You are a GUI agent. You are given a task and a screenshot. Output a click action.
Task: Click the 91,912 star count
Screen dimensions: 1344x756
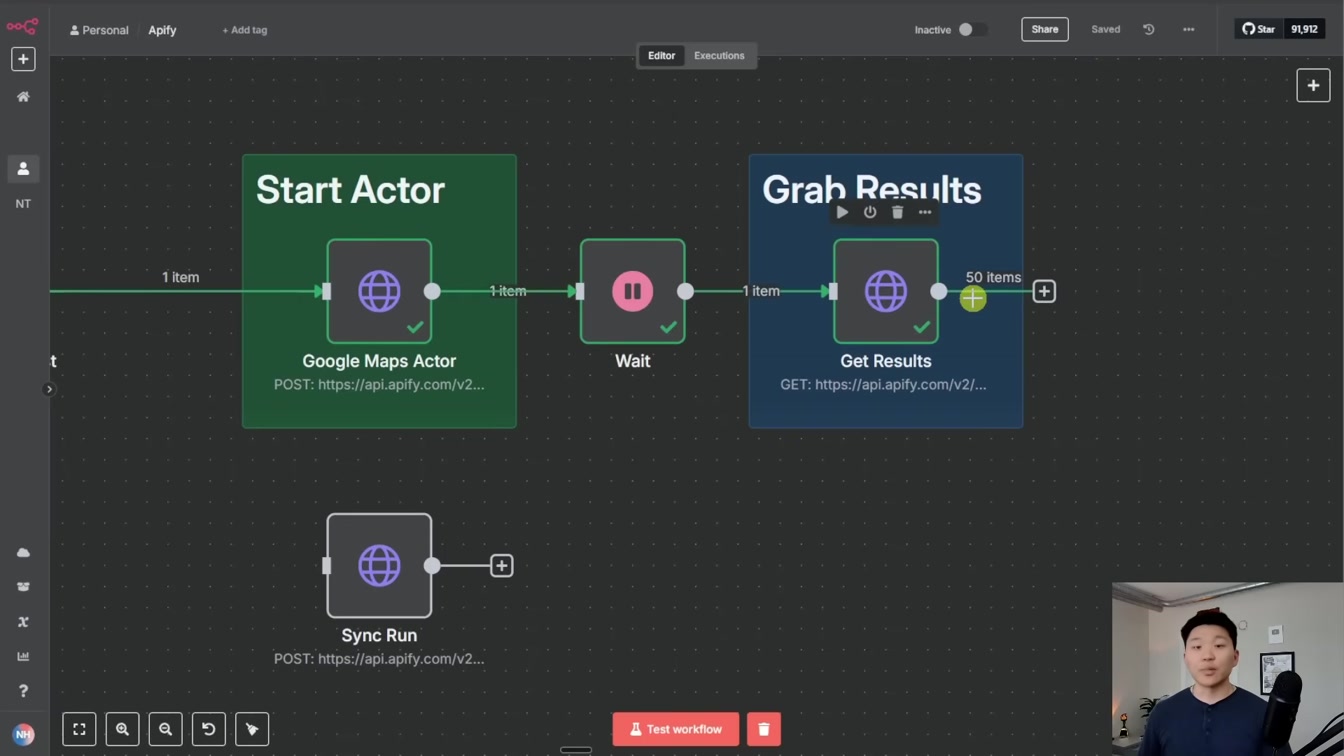pos(1304,30)
